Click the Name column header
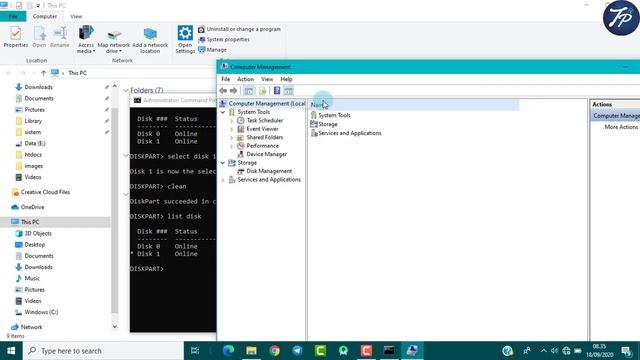The height and width of the screenshot is (360, 640). click(413, 105)
